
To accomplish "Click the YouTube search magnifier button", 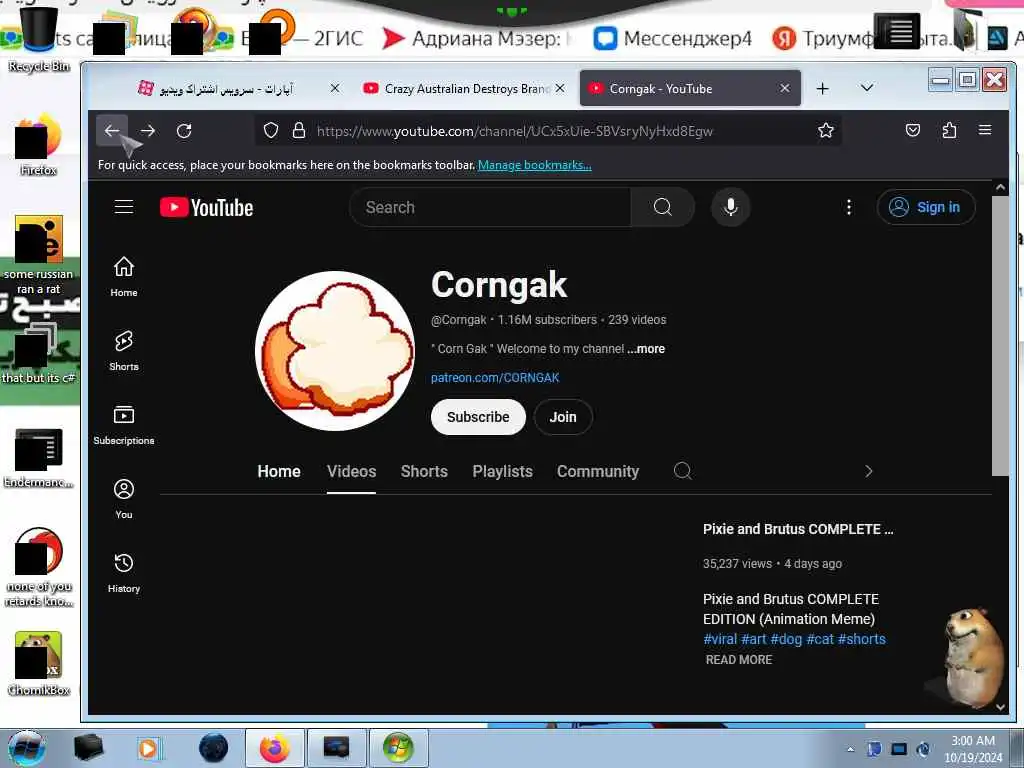I will pyautogui.click(x=662, y=207).
